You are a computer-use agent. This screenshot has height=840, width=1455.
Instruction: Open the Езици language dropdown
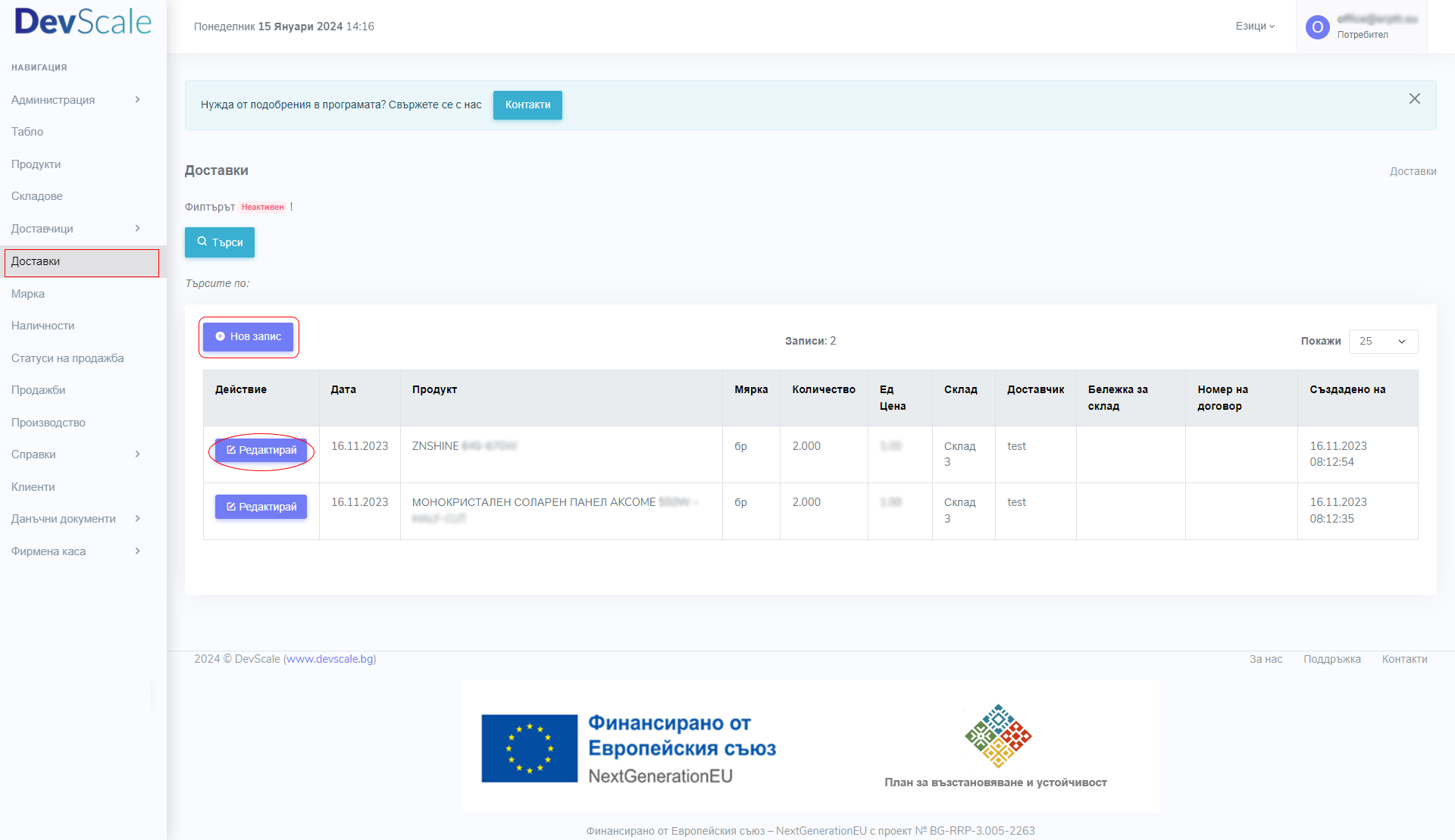point(1255,27)
